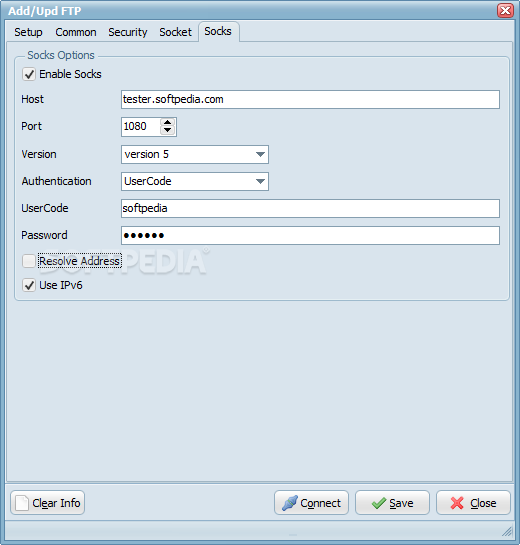Open the Common tab
Viewport: 520px width, 545px height.
click(x=76, y=32)
